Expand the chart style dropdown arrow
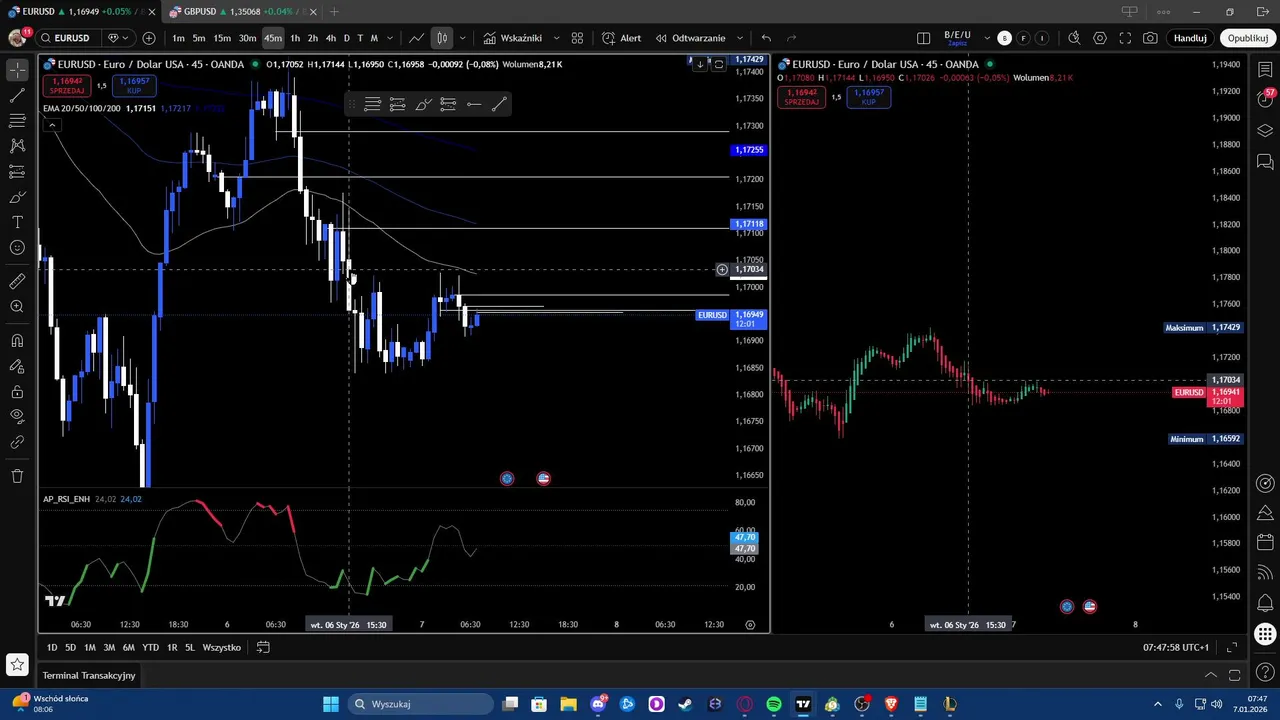The width and height of the screenshot is (1280, 720). (x=463, y=38)
